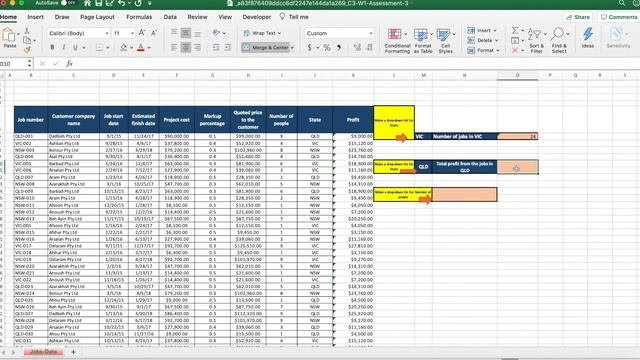Toggle Merge & Center
This screenshot has width=640, height=360.
pos(266,47)
